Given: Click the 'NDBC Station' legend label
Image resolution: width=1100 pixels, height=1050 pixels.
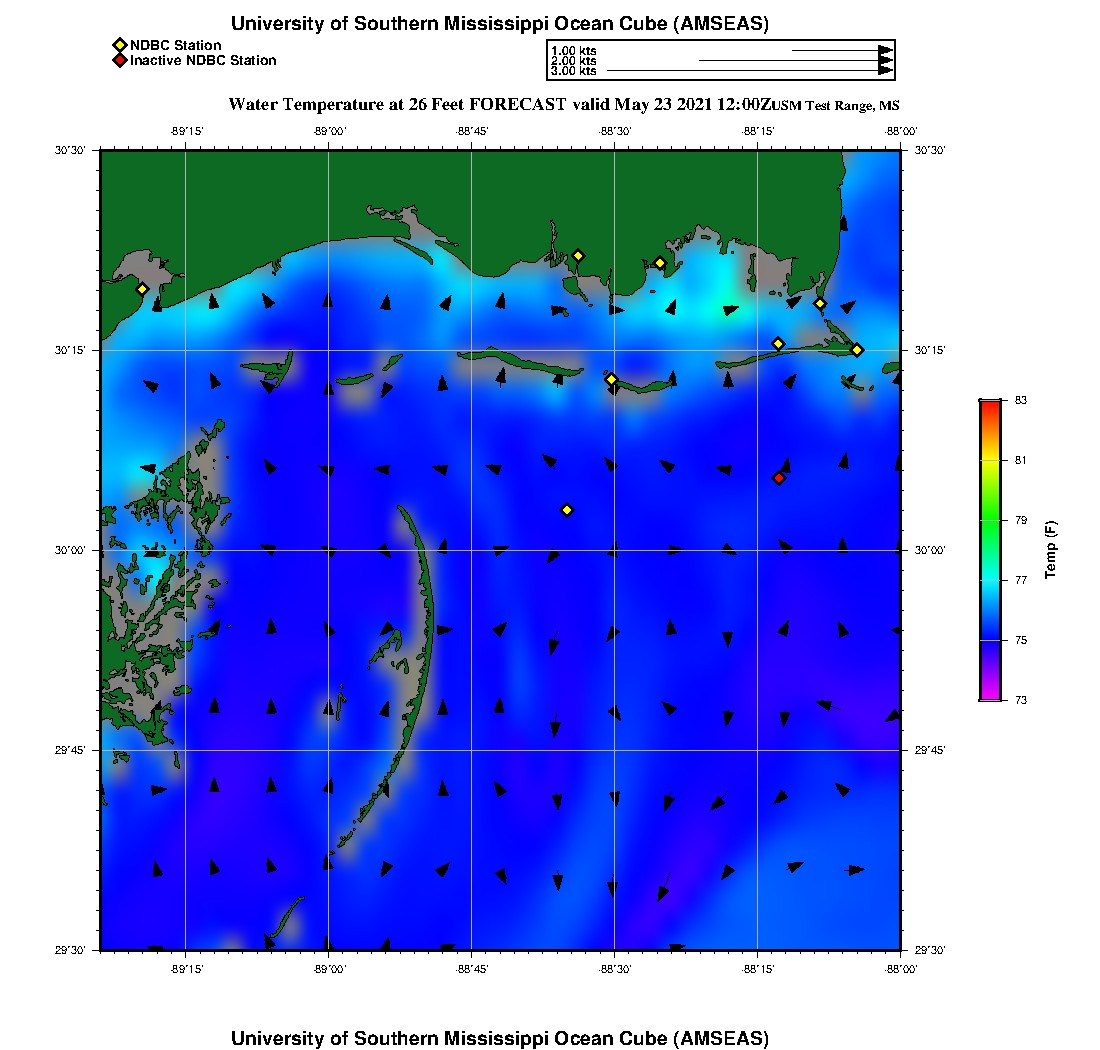Looking at the screenshot, I should (176, 45).
